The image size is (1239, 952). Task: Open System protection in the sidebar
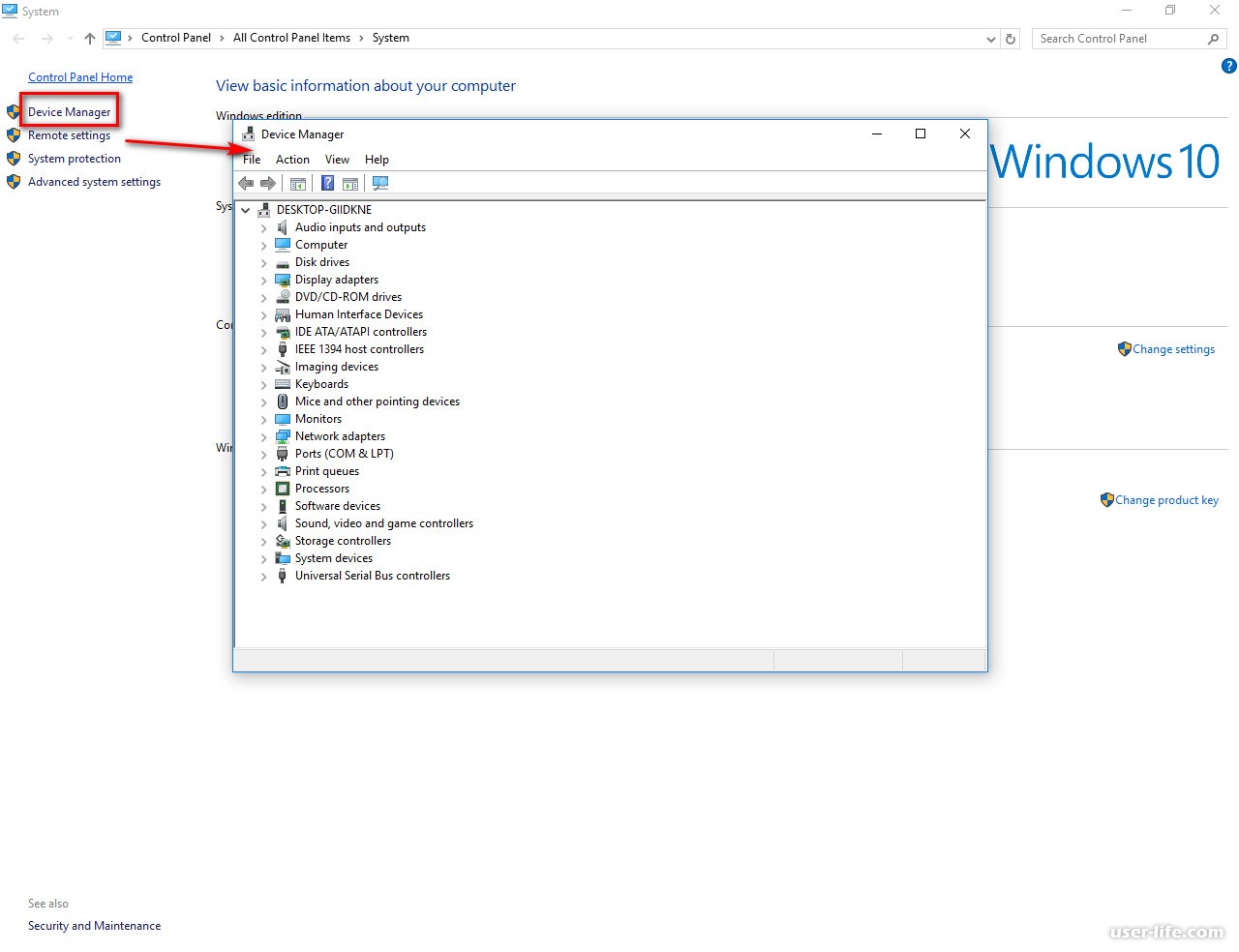point(75,159)
